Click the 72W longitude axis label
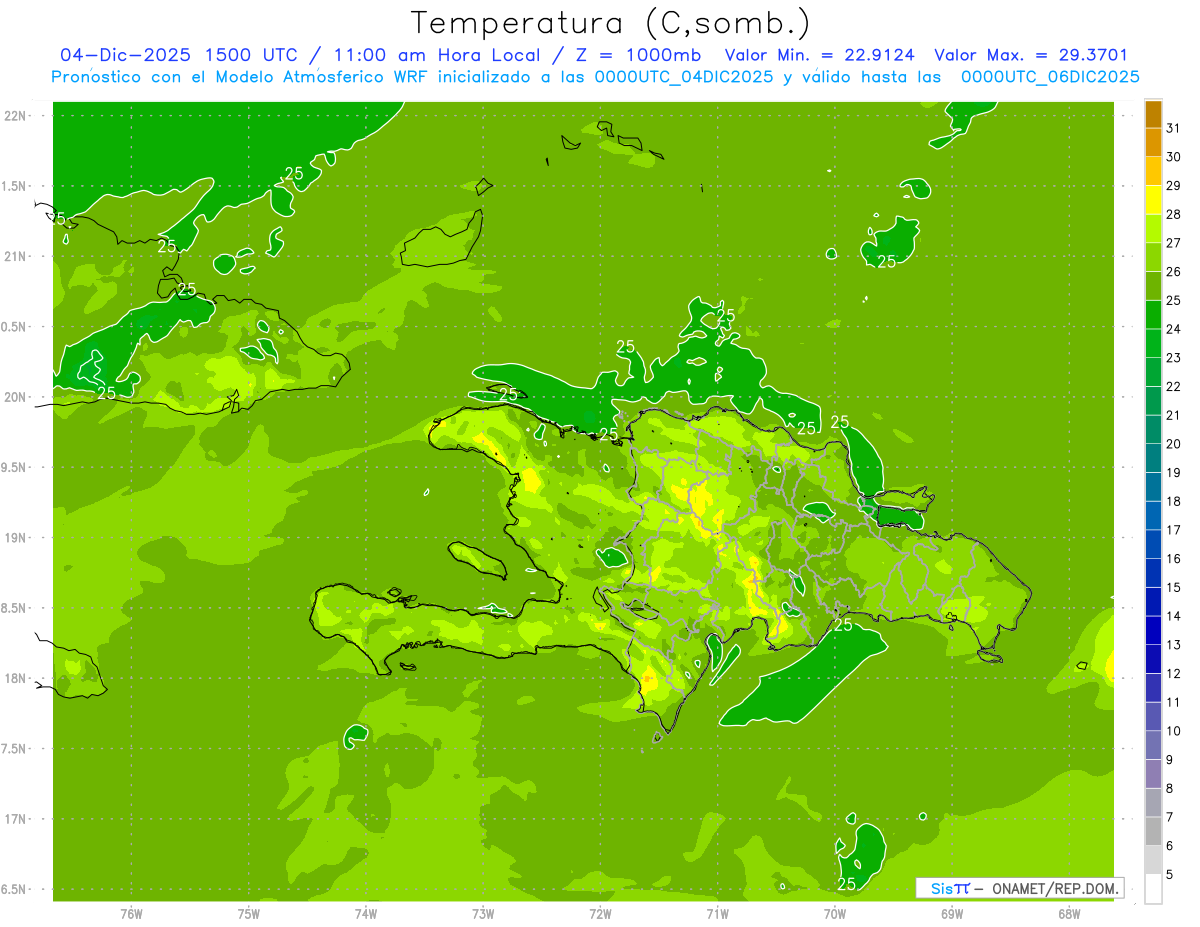Image resolution: width=1200 pixels, height=927 pixels. click(x=600, y=914)
